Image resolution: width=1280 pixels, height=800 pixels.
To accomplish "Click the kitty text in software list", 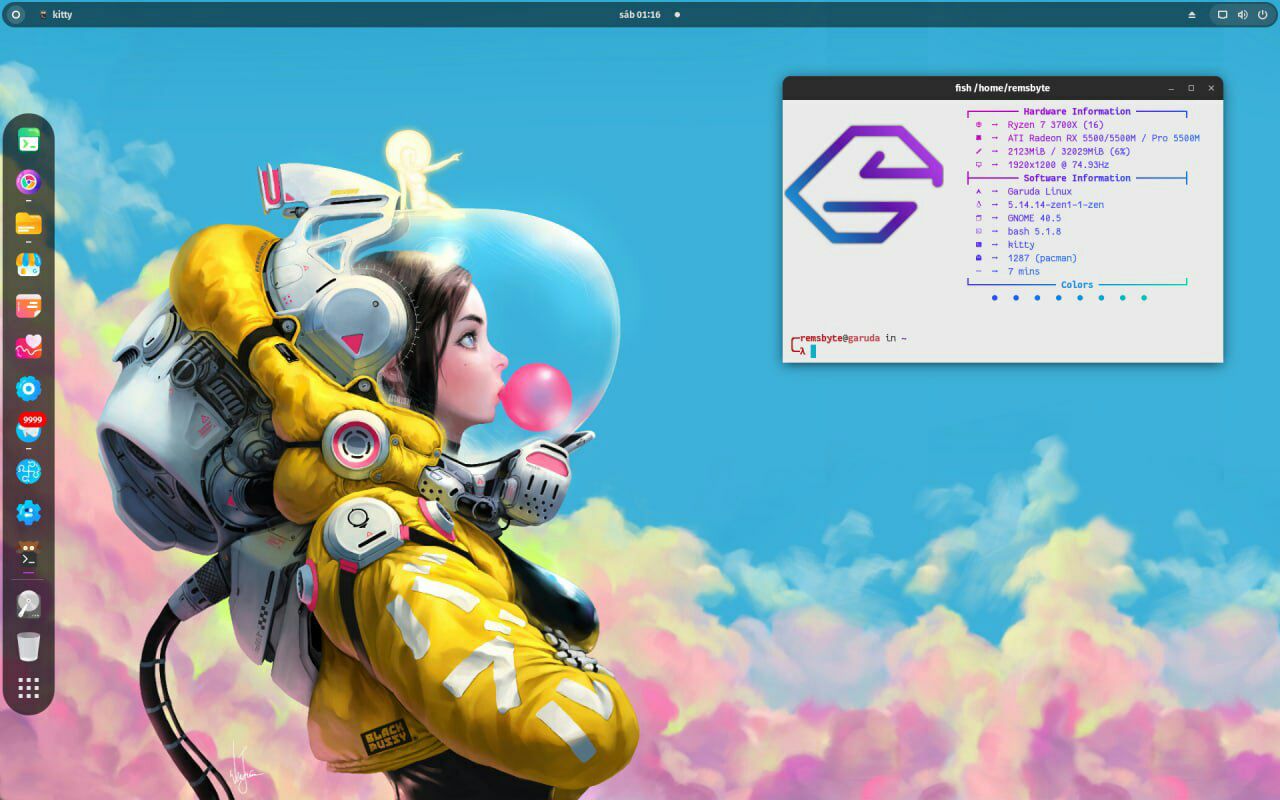I will (1021, 245).
